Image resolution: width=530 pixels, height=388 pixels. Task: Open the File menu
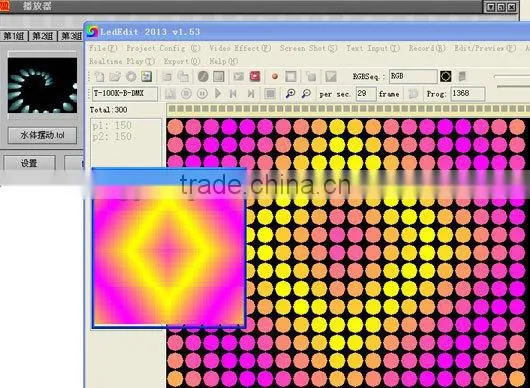coord(103,48)
